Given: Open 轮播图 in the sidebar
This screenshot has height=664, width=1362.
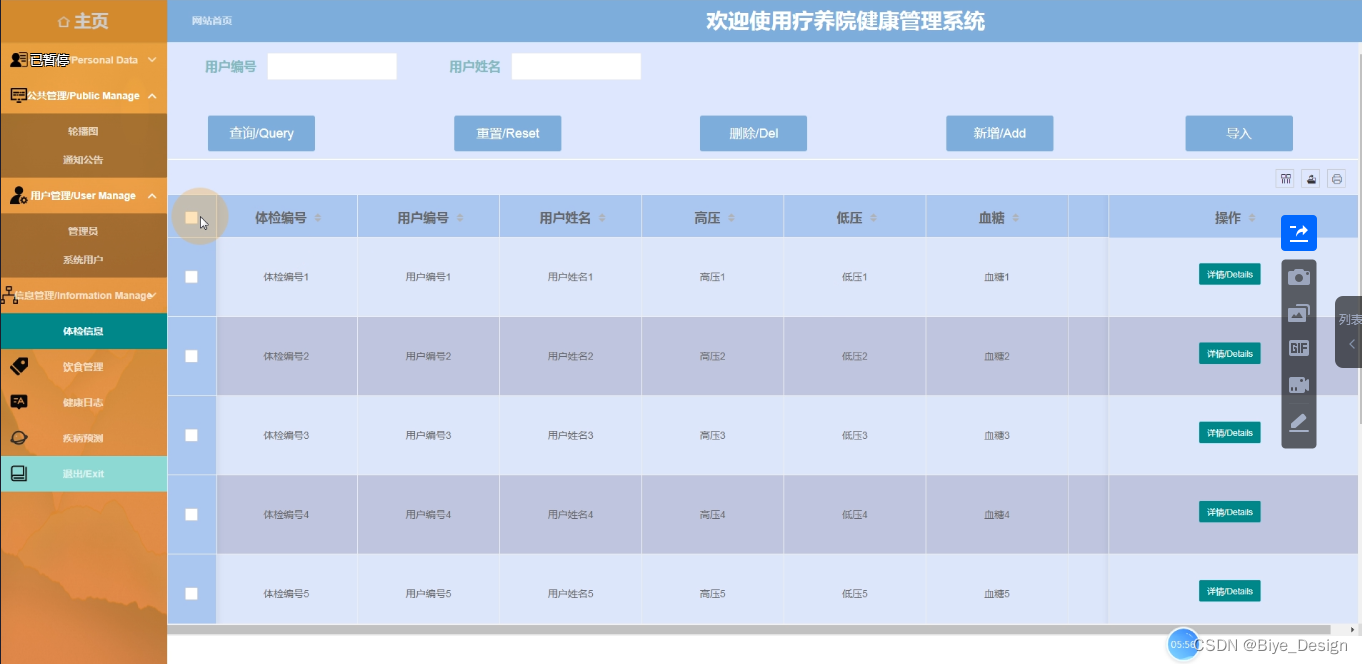Looking at the screenshot, I should 83,131.
